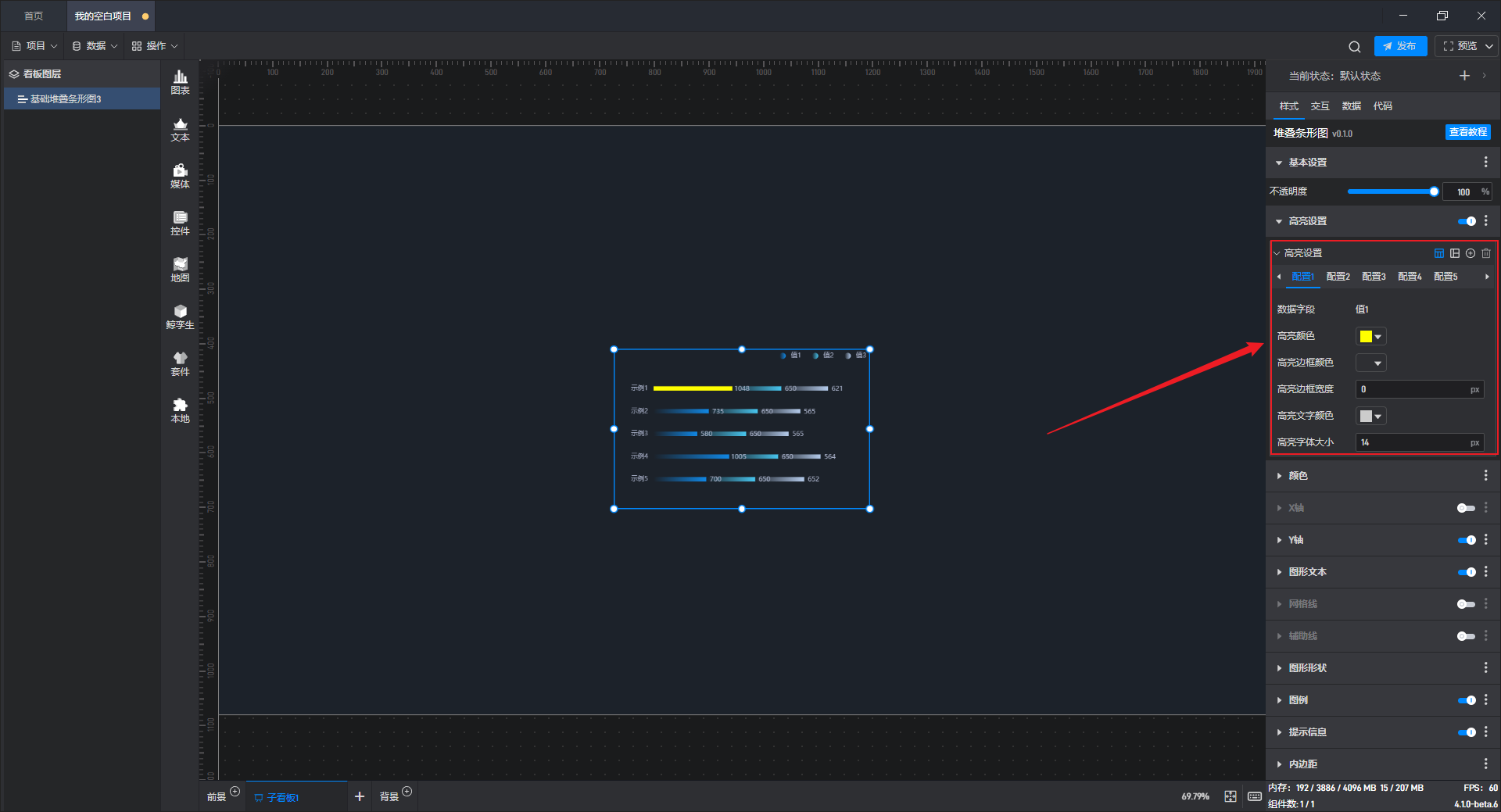1501x812 pixels.
Task: Open the yellow 高亮颜色 color picker
Action: point(1370,337)
